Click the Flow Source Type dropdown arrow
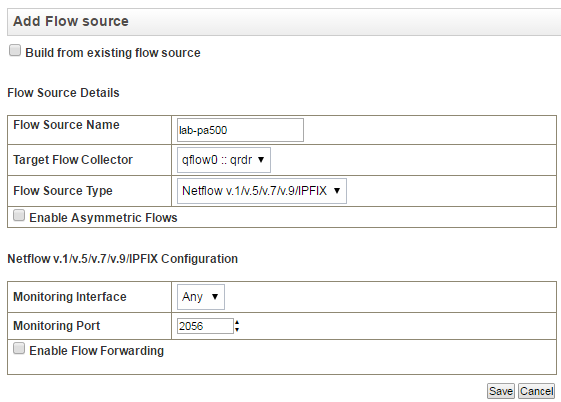Screen dimensions: 561x402 pyautogui.click(x=337, y=191)
